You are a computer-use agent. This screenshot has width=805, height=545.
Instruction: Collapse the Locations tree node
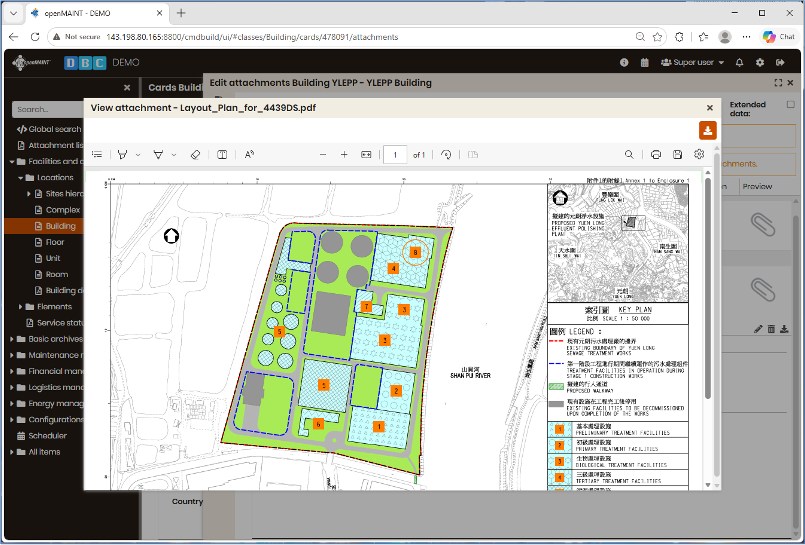pyautogui.click(x=21, y=178)
